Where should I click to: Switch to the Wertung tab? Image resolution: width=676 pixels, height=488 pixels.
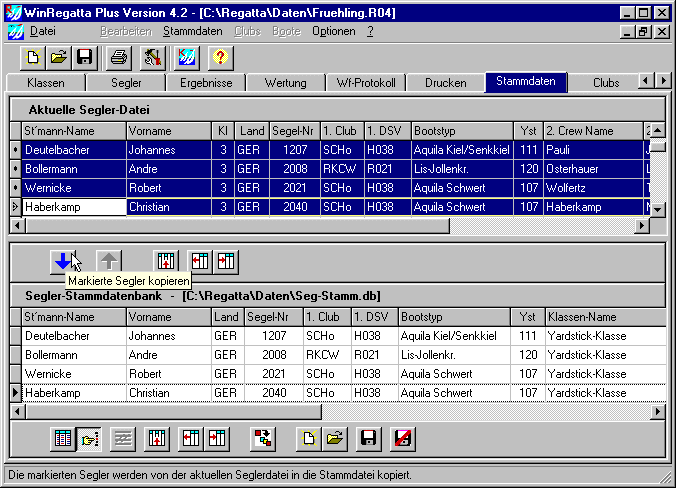pyautogui.click(x=285, y=82)
